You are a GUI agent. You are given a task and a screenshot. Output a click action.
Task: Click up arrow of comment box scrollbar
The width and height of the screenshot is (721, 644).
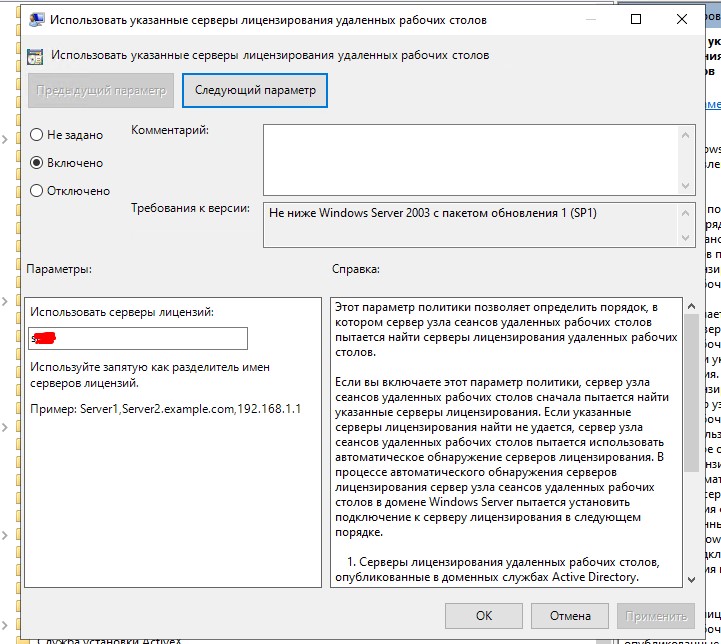[685, 135]
